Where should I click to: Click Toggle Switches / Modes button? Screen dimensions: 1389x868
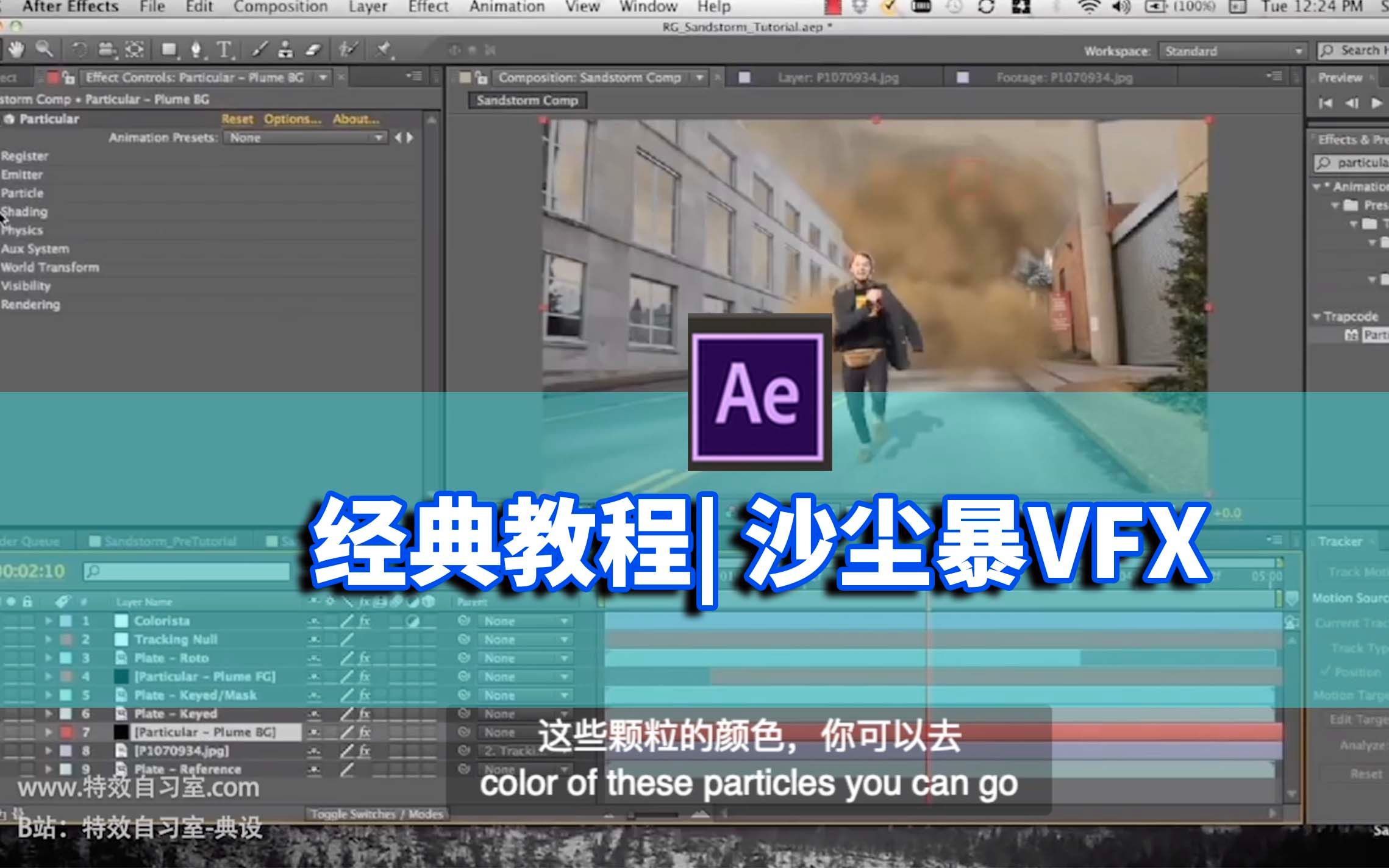(376, 814)
